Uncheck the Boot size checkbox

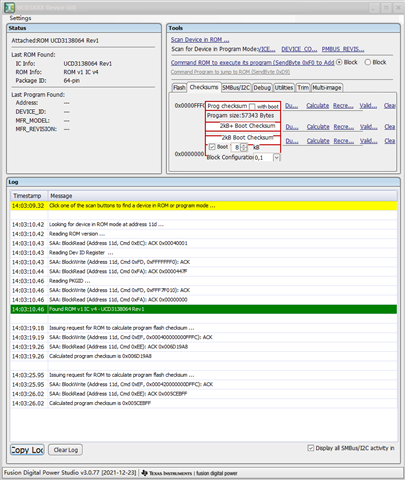(212, 147)
